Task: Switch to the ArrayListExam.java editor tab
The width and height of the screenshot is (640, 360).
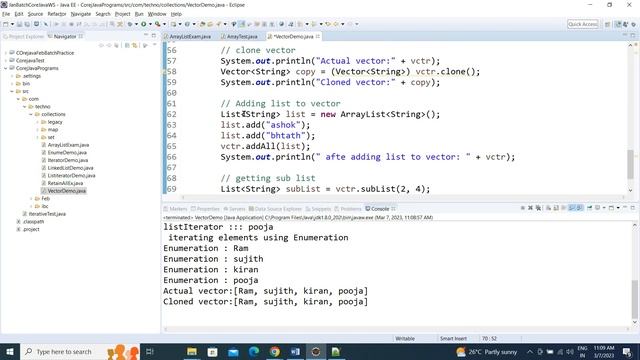Action: click(190, 36)
